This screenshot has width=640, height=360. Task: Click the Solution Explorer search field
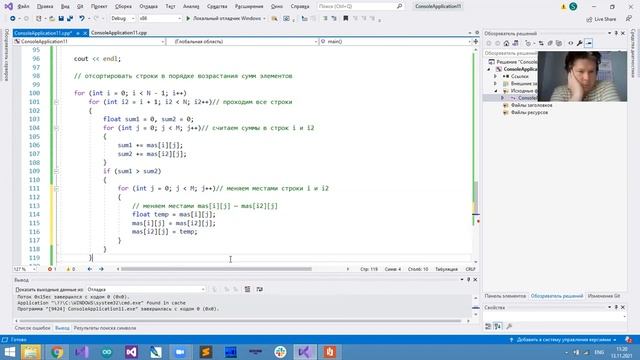pyautogui.click(x=510, y=53)
